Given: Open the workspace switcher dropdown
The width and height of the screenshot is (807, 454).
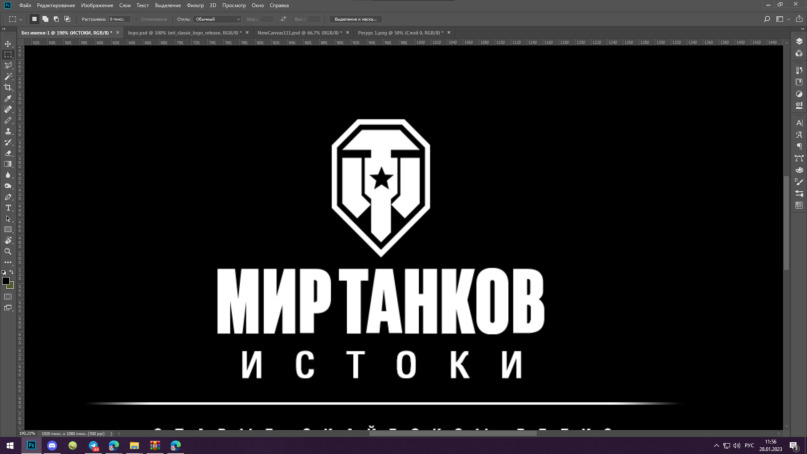Looking at the screenshot, I should 782,19.
